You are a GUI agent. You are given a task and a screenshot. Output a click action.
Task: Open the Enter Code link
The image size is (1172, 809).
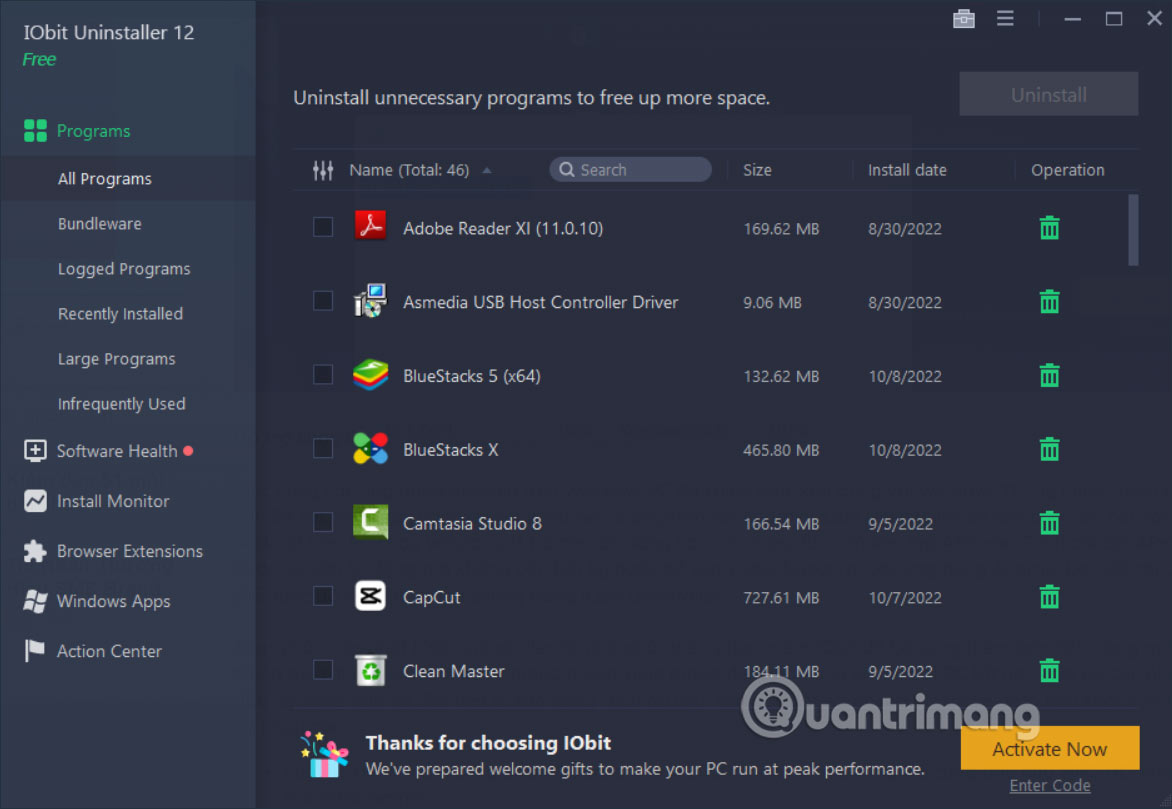(x=1050, y=785)
